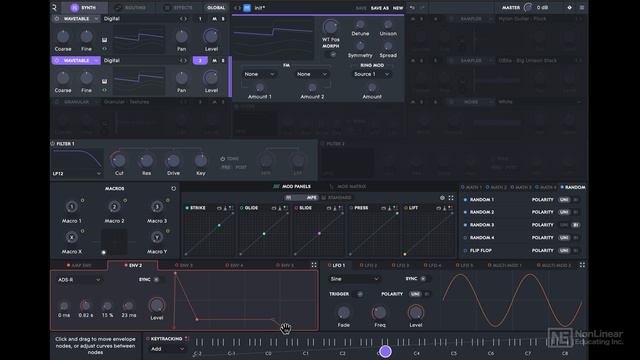Click the keyboard icon in oscillator 1
Image resolution: width=640 pixels, height=360 pixels.
click(x=104, y=40)
